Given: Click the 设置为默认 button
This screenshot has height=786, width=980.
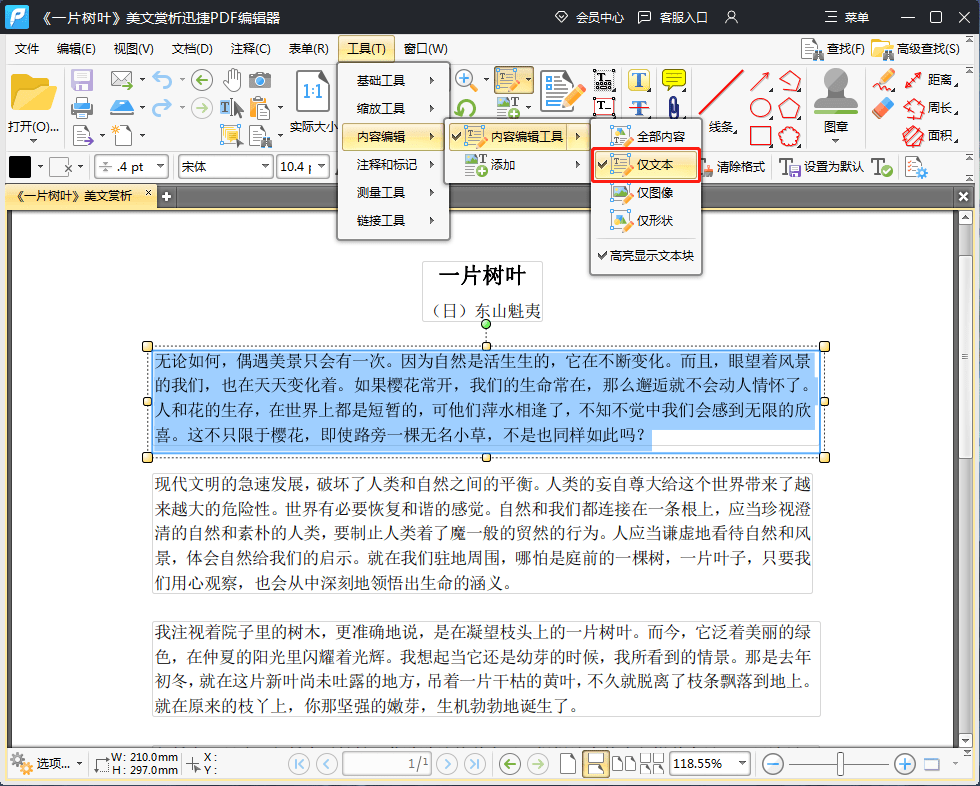Looking at the screenshot, I should click(821, 167).
